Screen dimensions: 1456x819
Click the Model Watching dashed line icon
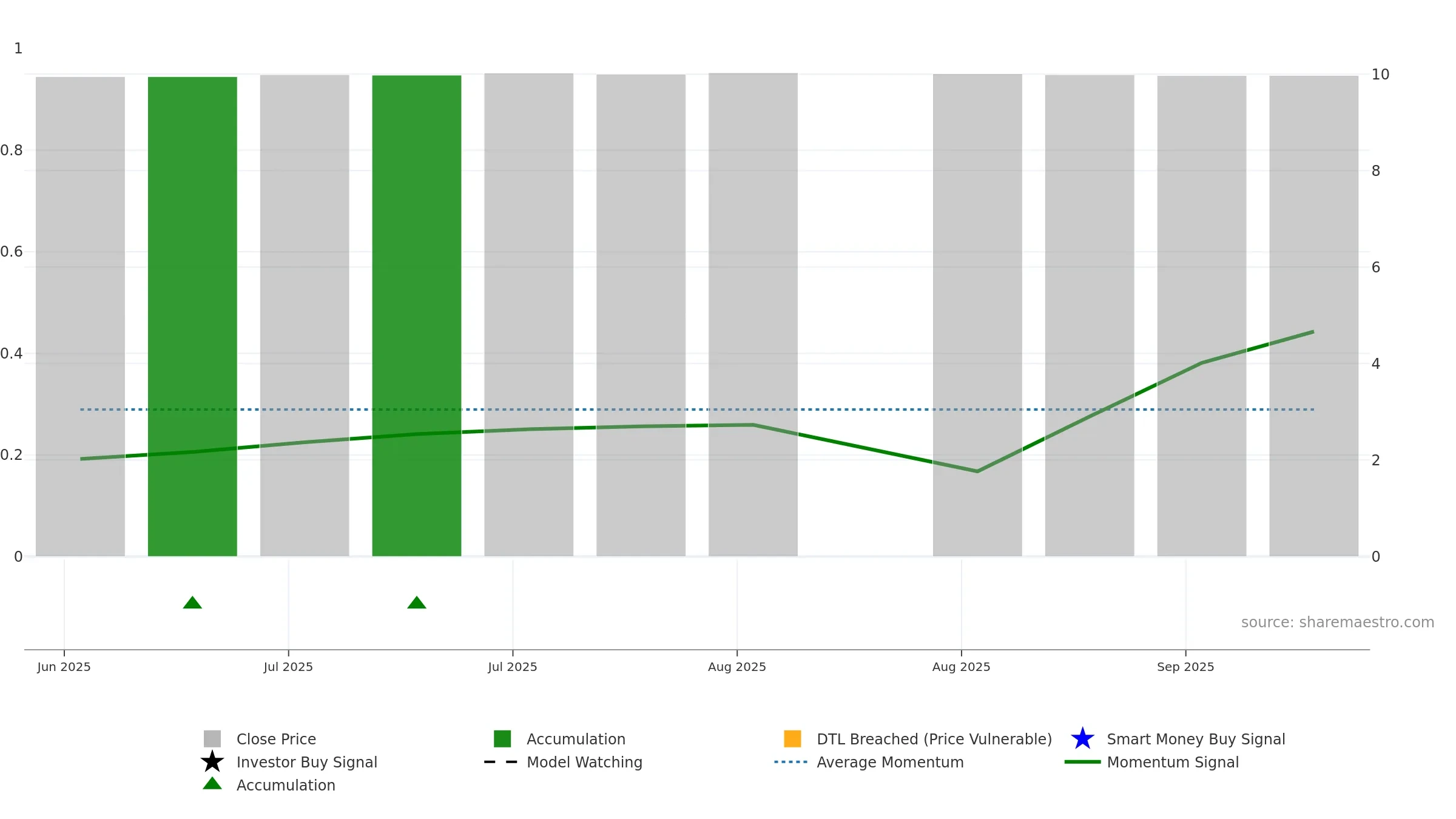(501, 762)
